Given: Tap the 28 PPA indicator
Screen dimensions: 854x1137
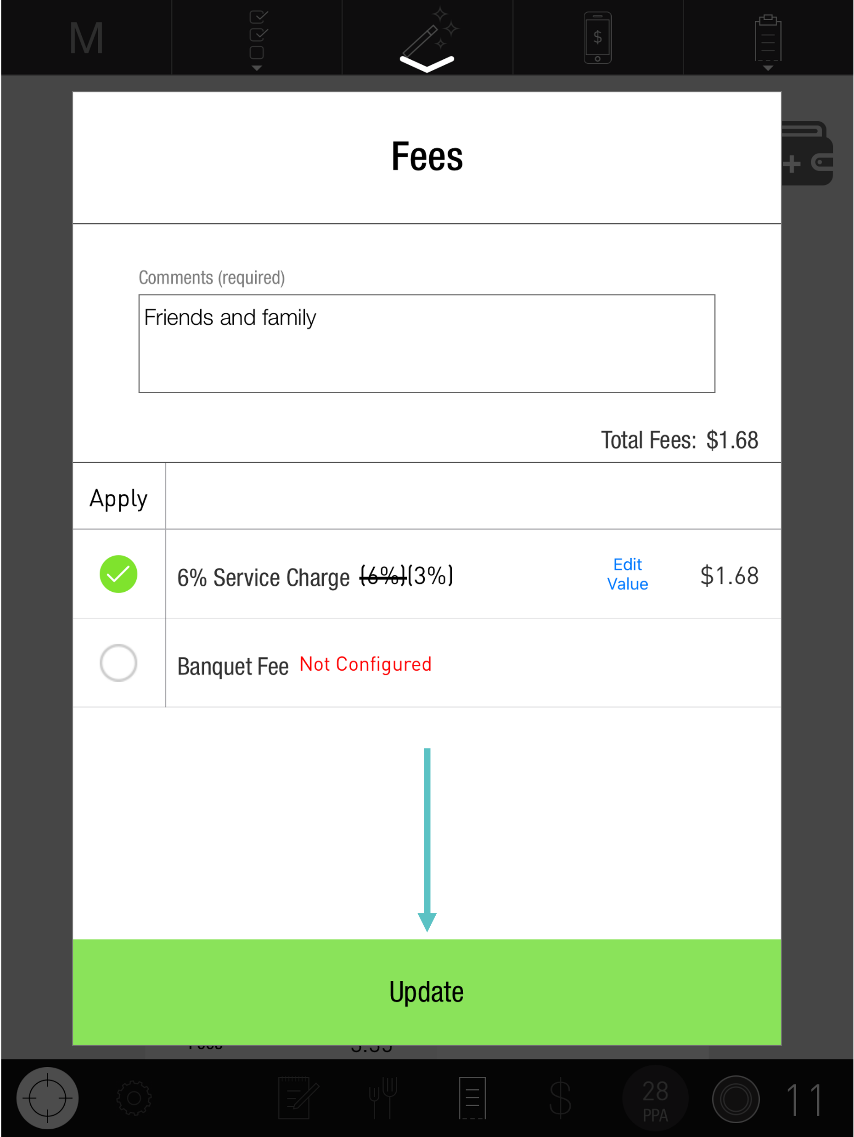Looking at the screenshot, I should point(655,1098).
